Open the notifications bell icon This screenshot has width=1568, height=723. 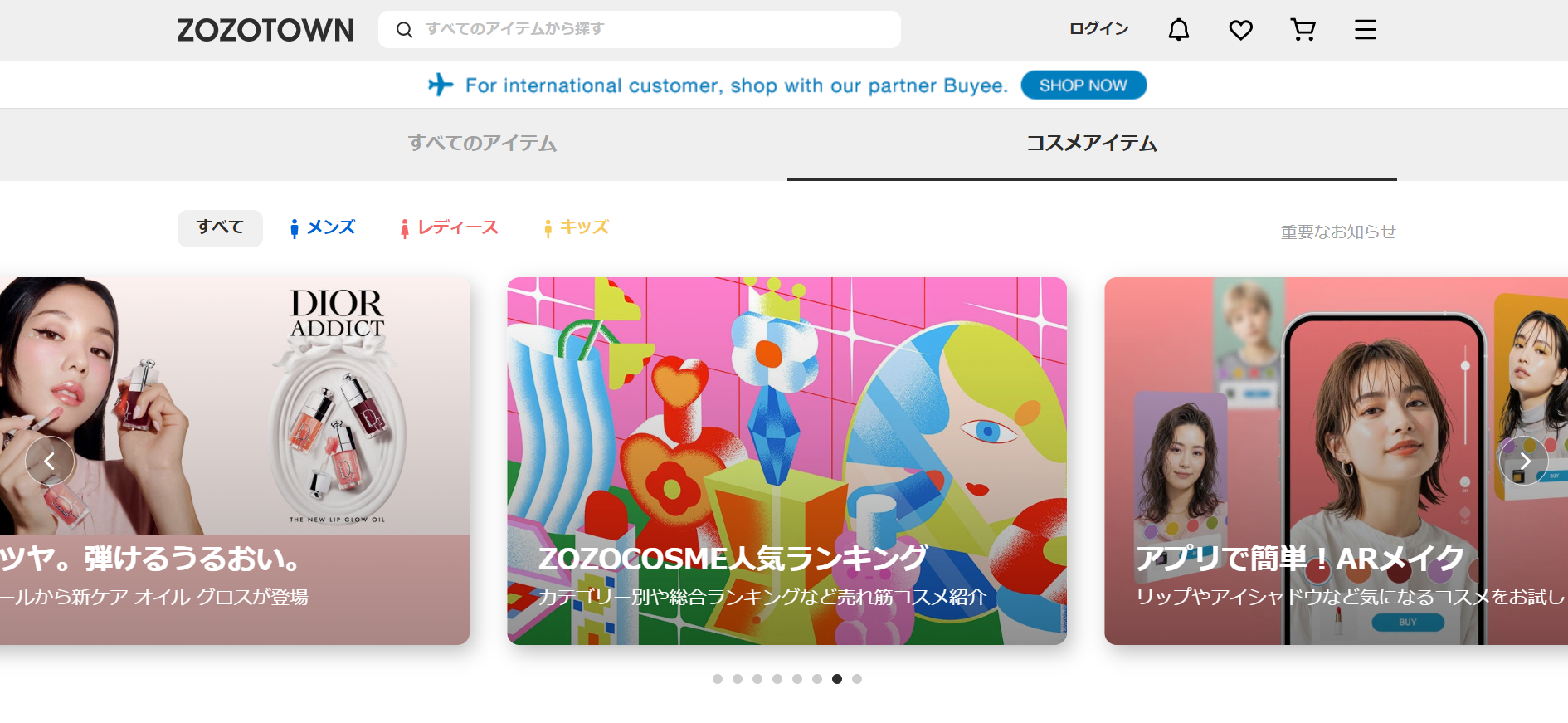(1178, 30)
